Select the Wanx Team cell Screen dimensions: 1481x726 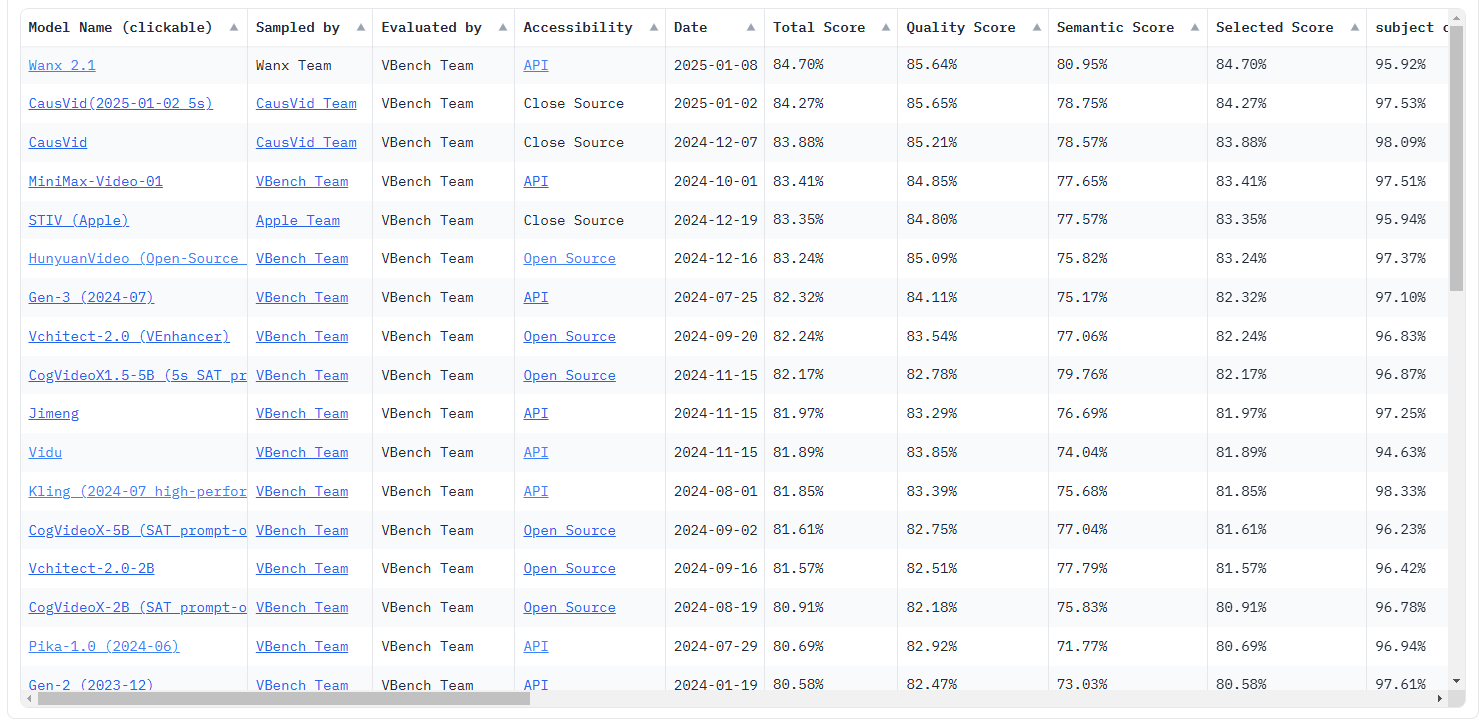pyautogui.click(x=310, y=65)
